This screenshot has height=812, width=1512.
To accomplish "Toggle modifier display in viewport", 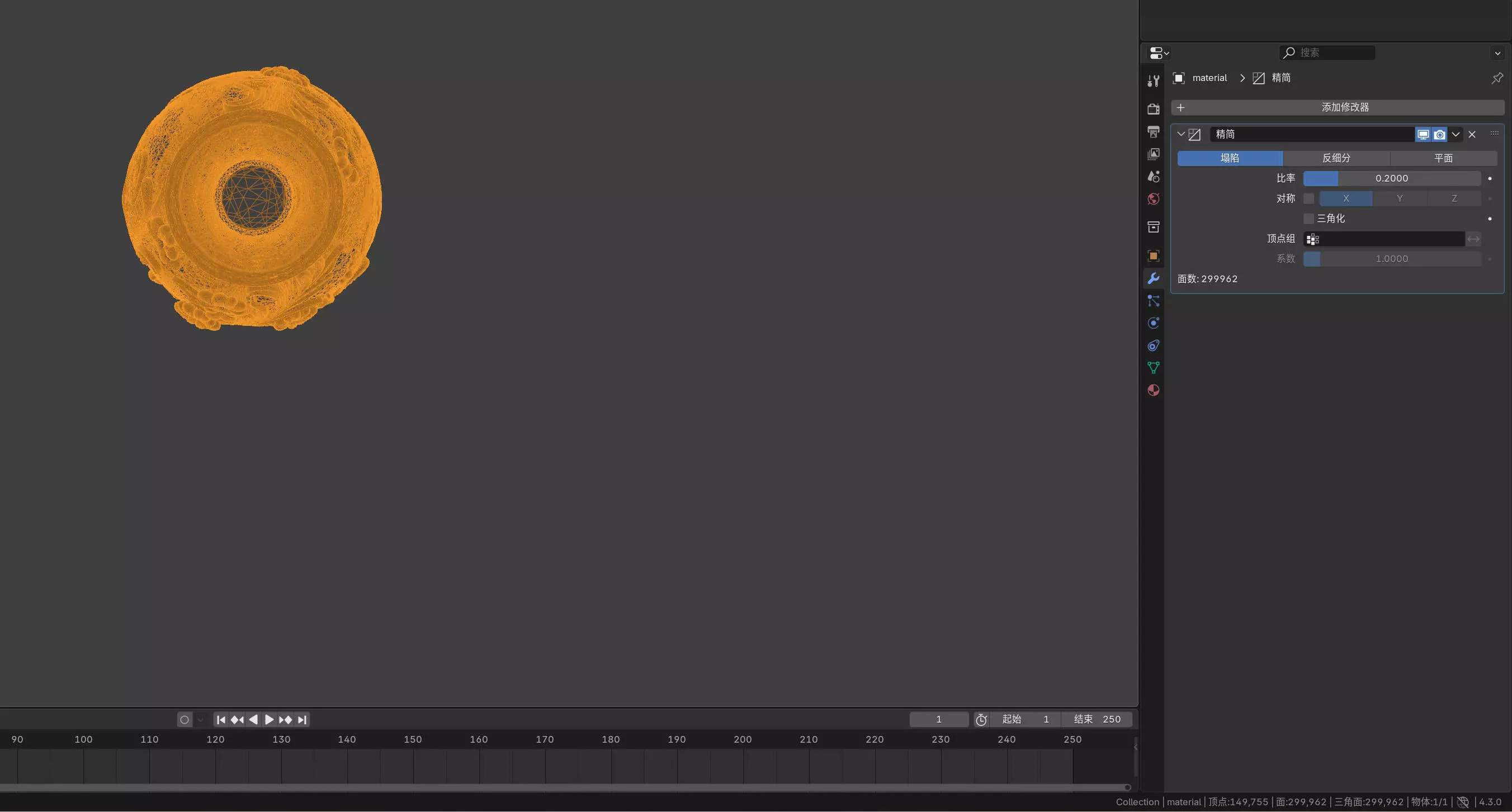I will (1423, 134).
